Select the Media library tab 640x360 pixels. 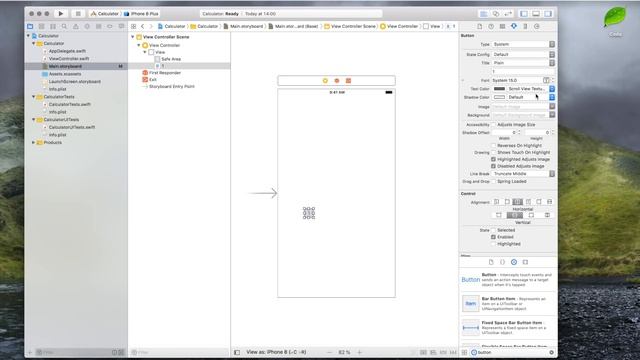pyautogui.click(x=525, y=262)
